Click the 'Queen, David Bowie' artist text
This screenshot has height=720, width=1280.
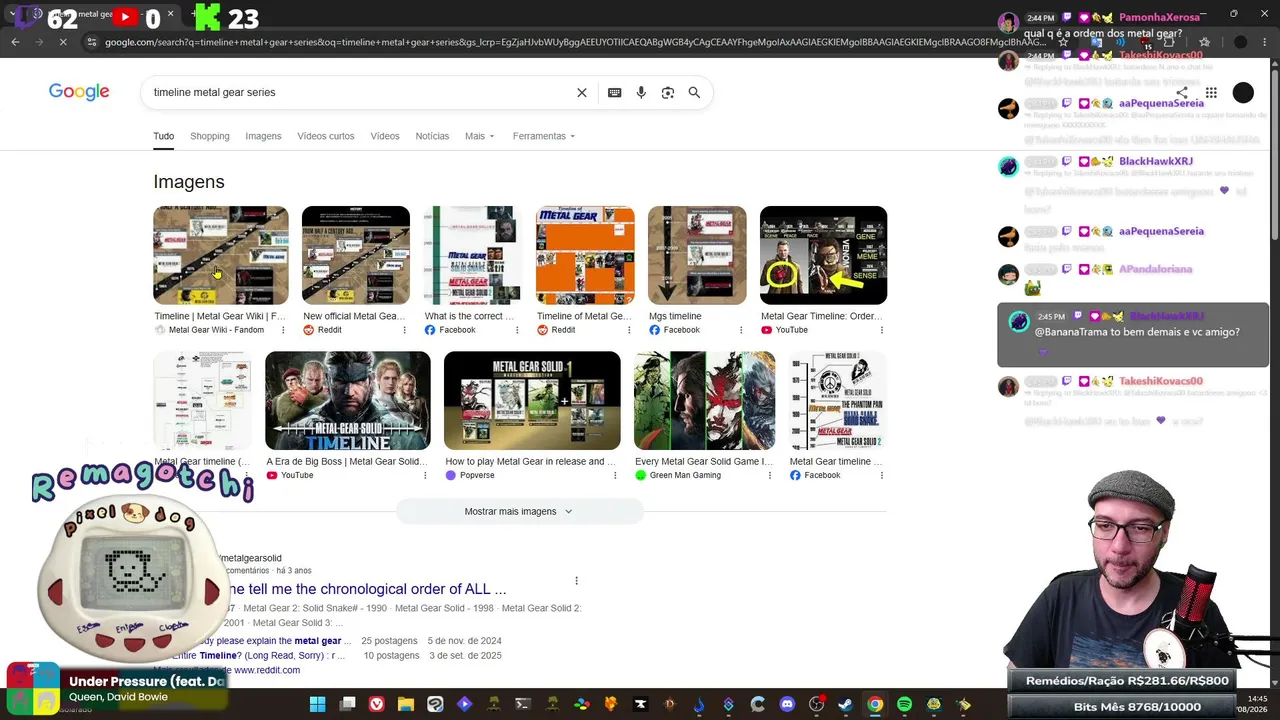(118, 697)
